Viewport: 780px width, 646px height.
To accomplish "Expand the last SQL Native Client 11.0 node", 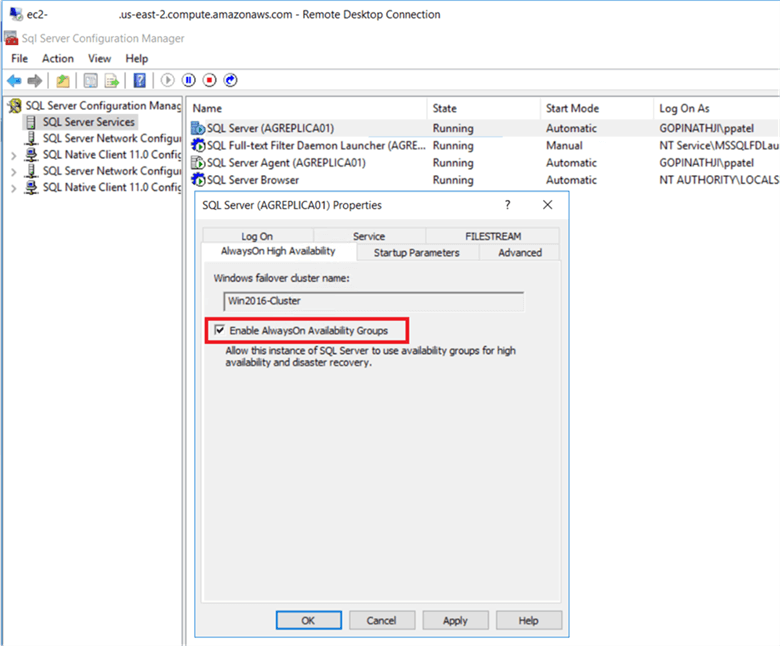I will [13, 188].
